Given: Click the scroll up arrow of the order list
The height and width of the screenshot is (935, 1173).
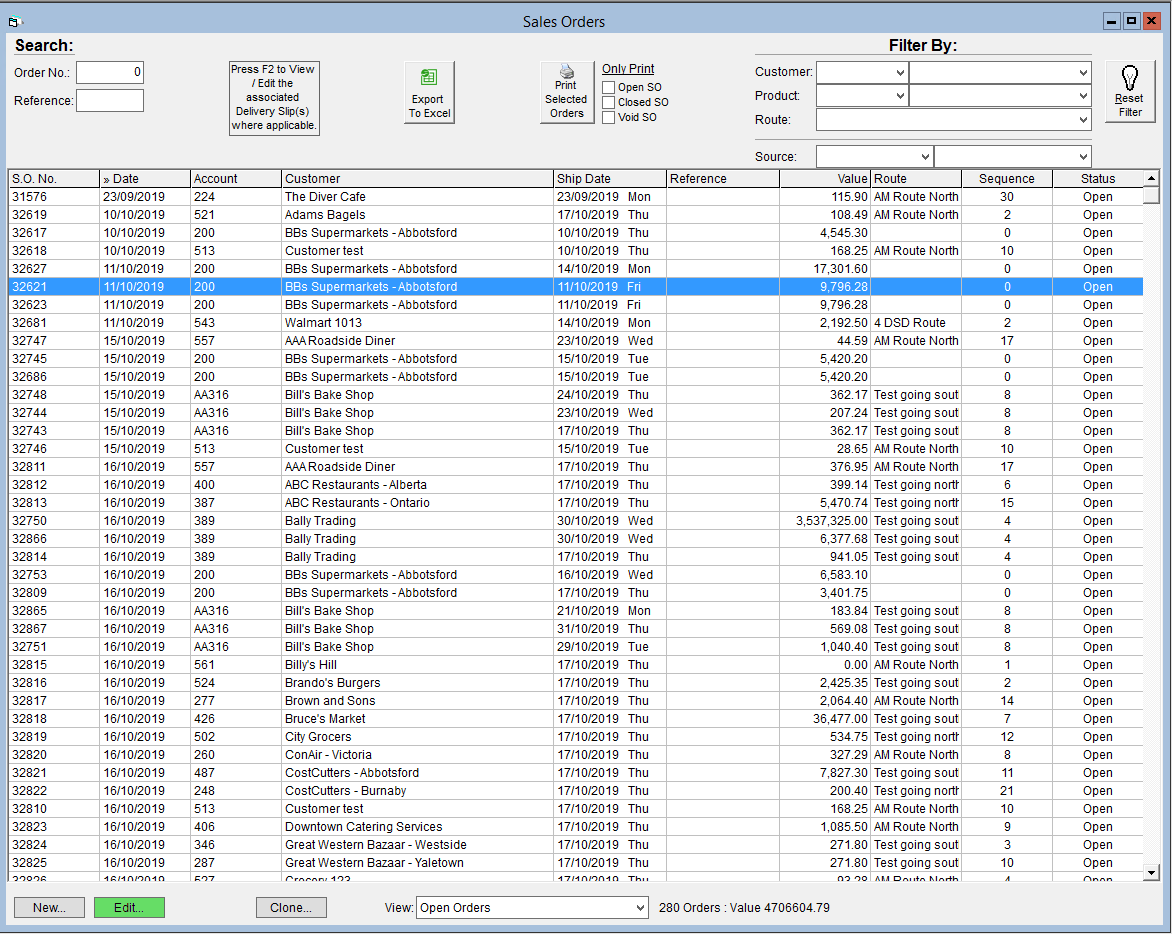Looking at the screenshot, I should pyautogui.click(x=1151, y=178).
